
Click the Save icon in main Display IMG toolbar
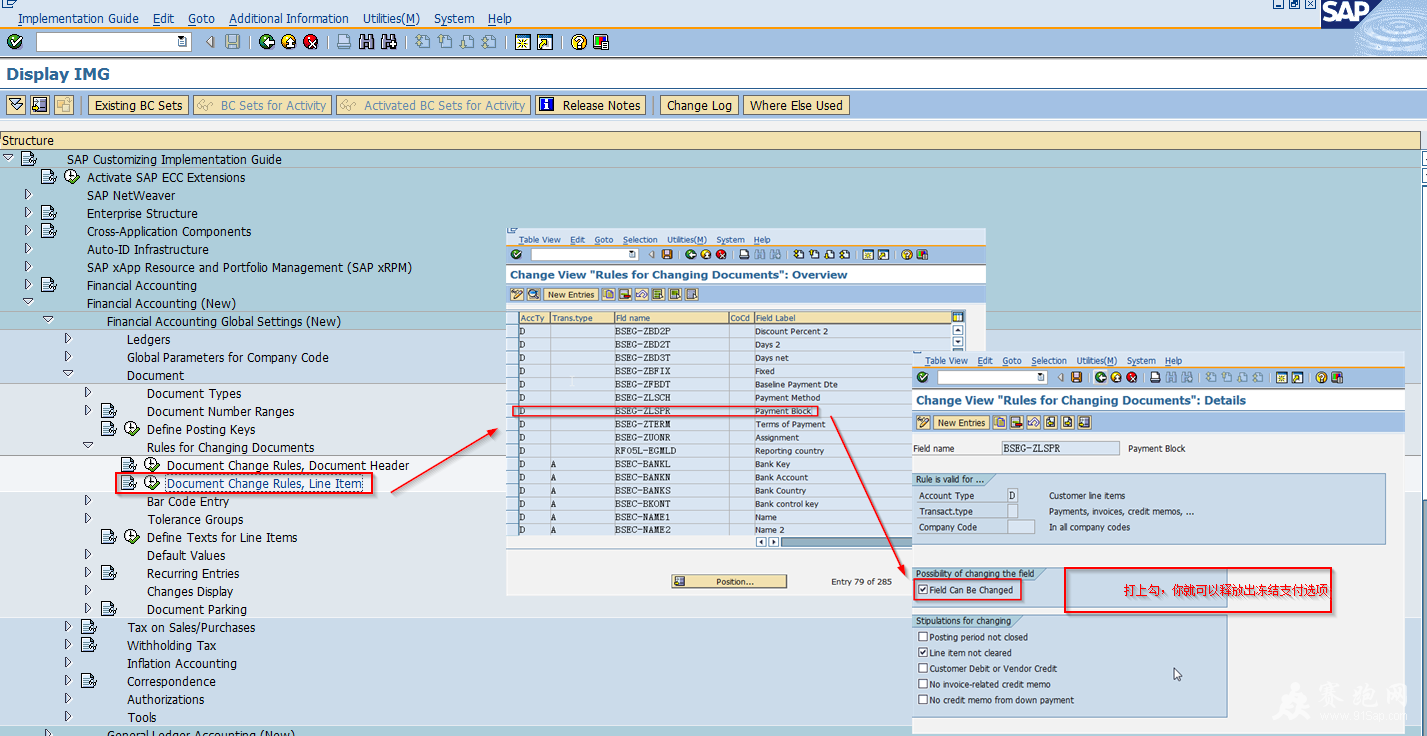[x=233, y=42]
